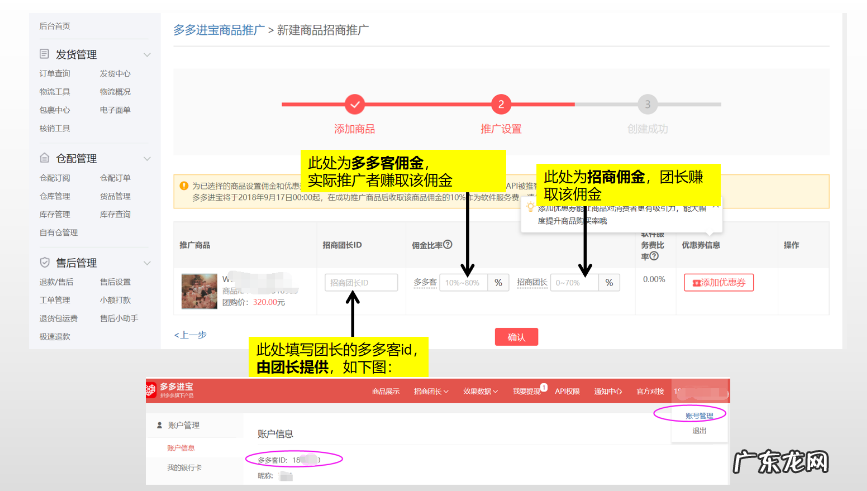
Task: Open API权限 in top navigation
Action: (x=567, y=391)
